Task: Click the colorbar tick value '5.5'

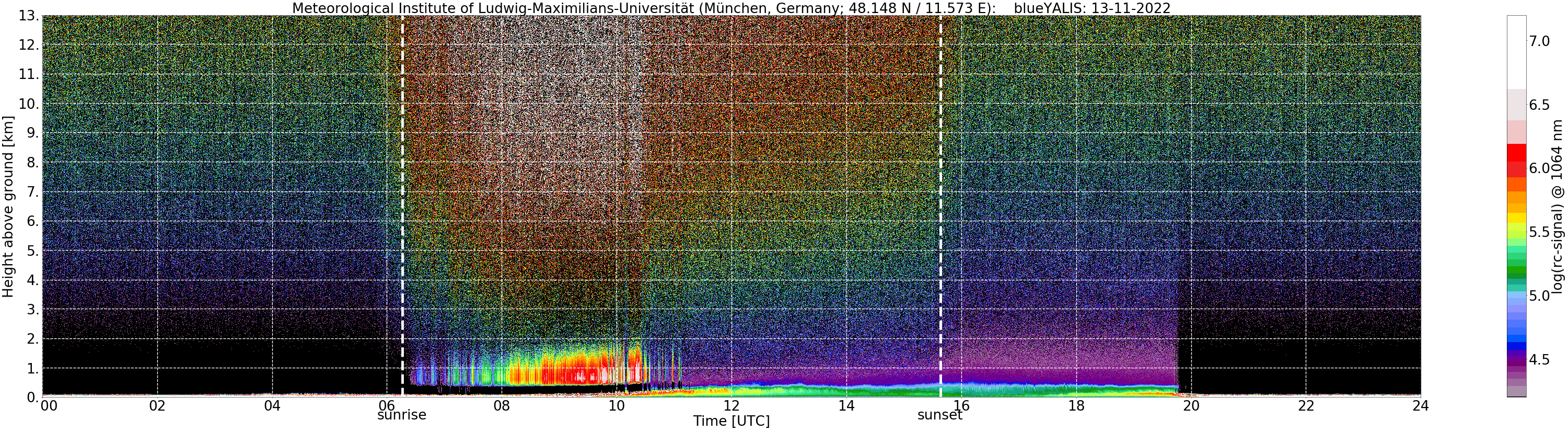Action: click(x=1539, y=232)
